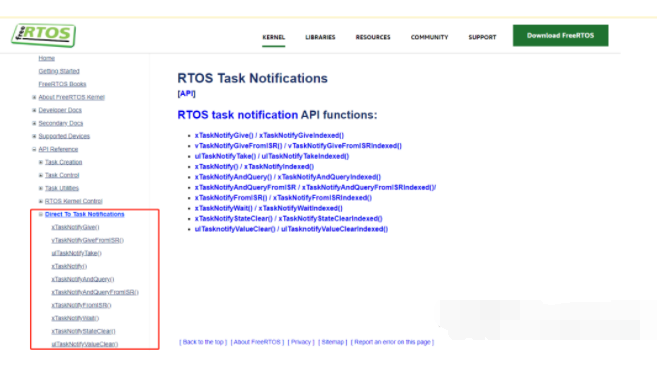Click the Back to the top footer link
Screen dimensions: 657x366
203,342
